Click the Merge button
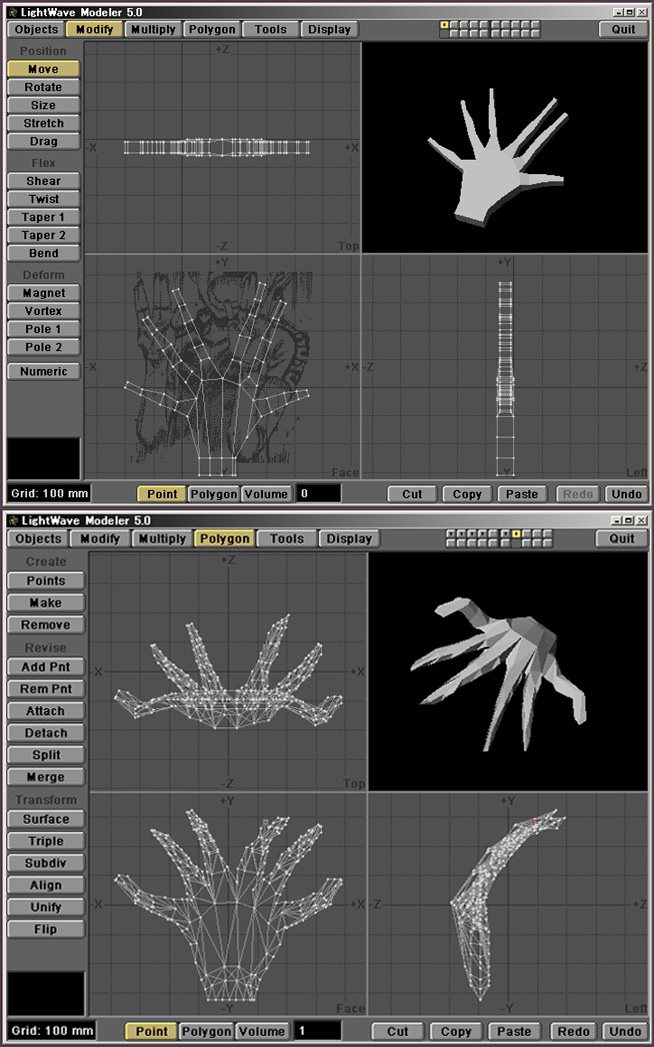The width and height of the screenshot is (654, 1047). [x=45, y=777]
